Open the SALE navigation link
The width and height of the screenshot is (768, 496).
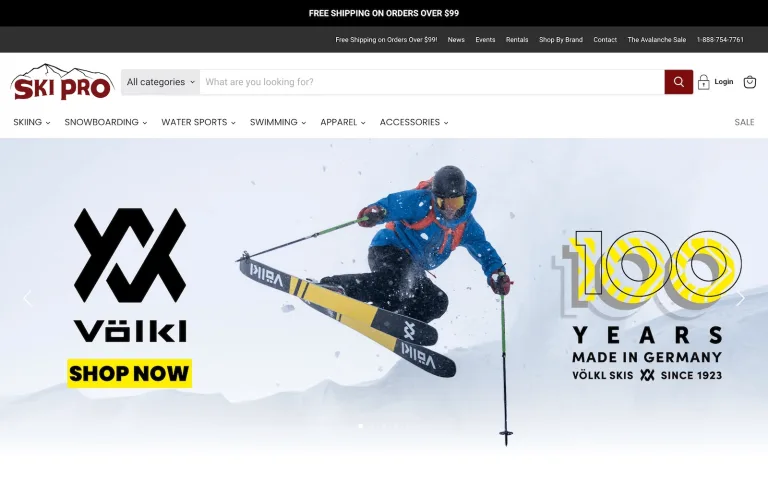744,122
